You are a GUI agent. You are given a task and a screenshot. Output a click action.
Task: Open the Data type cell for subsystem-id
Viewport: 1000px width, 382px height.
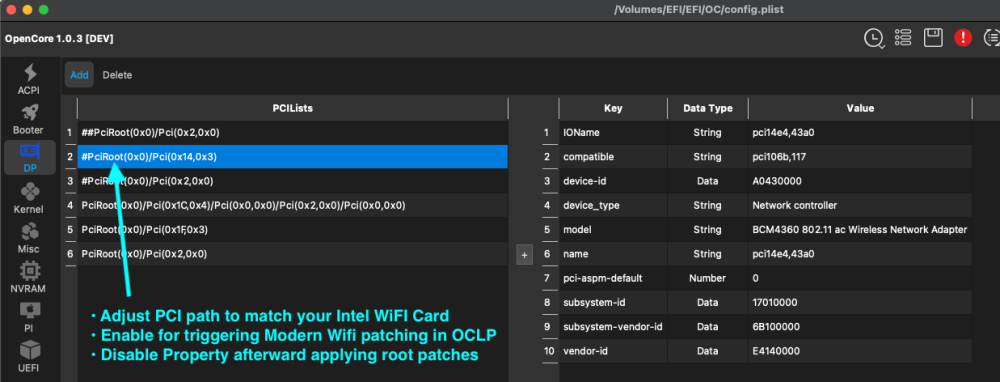708,302
